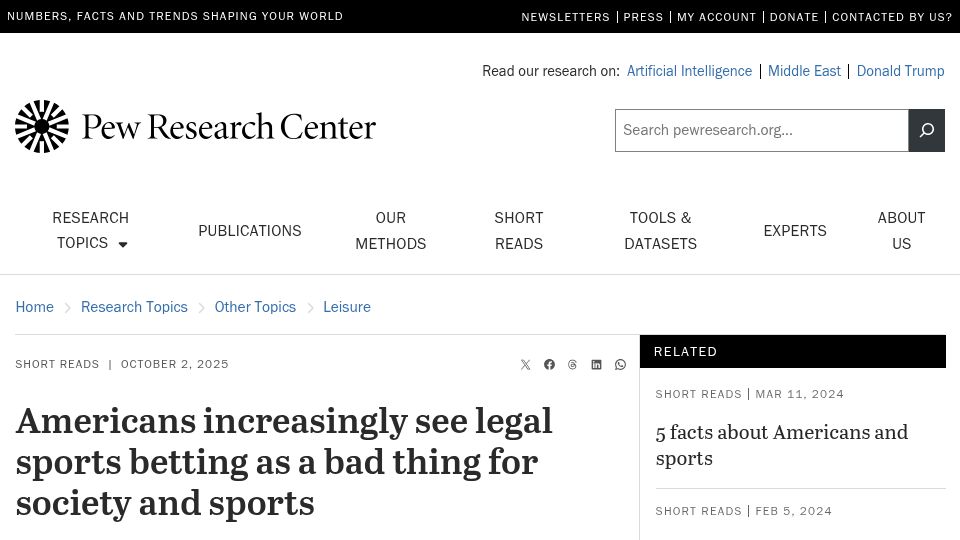Open the Press link
960x540 pixels.
[643, 17]
